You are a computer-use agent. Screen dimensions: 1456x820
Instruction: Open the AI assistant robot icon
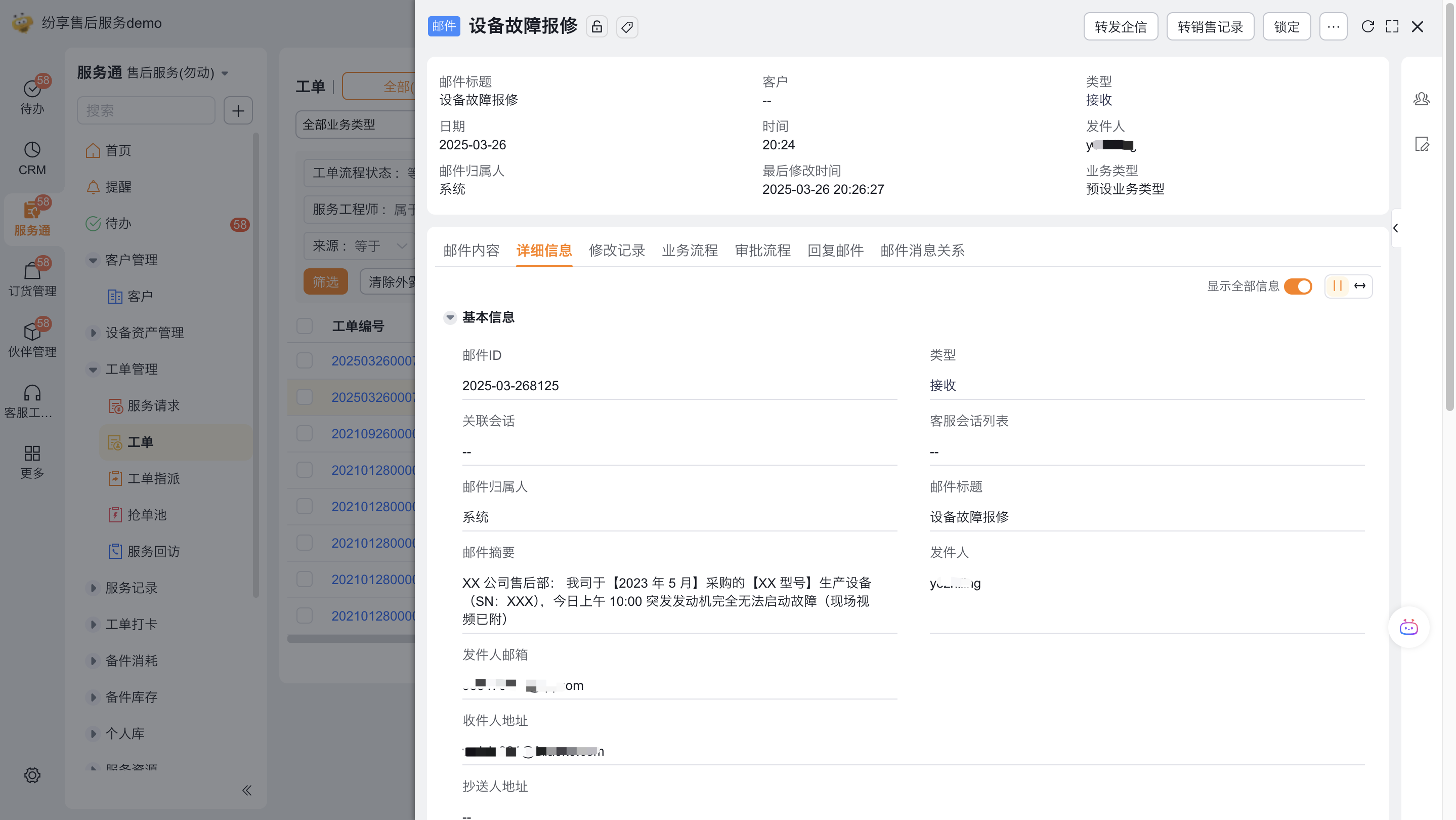[x=1408, y=627]
